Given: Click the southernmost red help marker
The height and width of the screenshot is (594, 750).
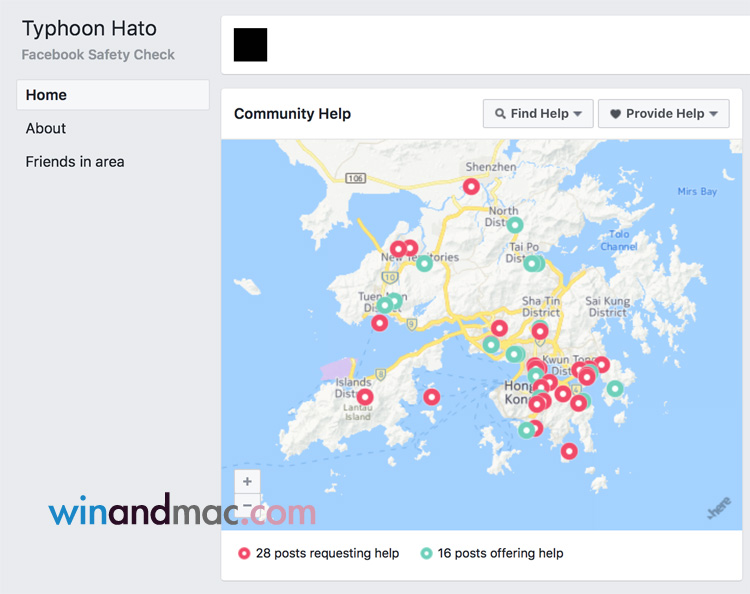Looking at the screenshot, I should click(569, 451).
